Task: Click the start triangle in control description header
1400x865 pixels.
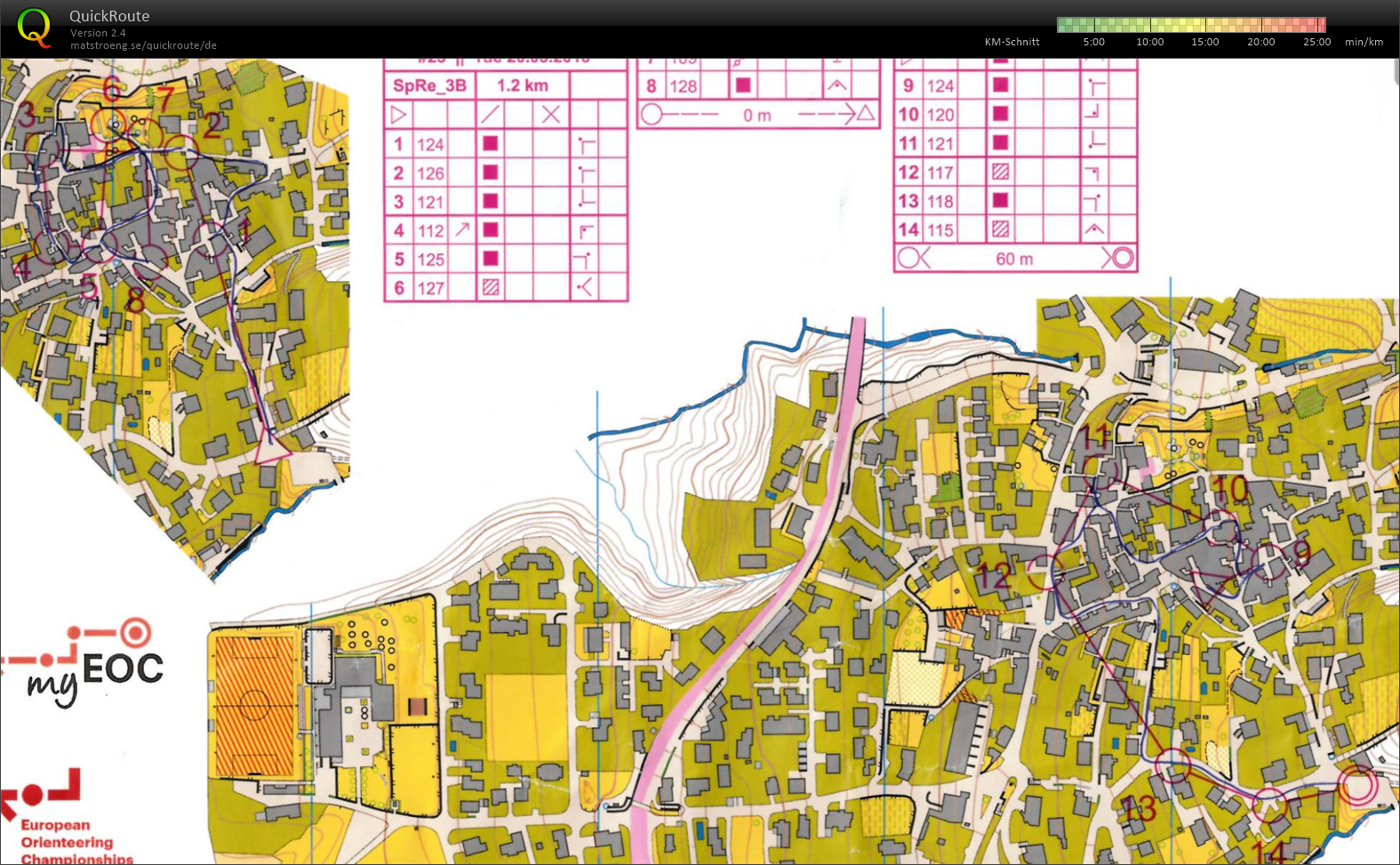Action: (398, 115)
